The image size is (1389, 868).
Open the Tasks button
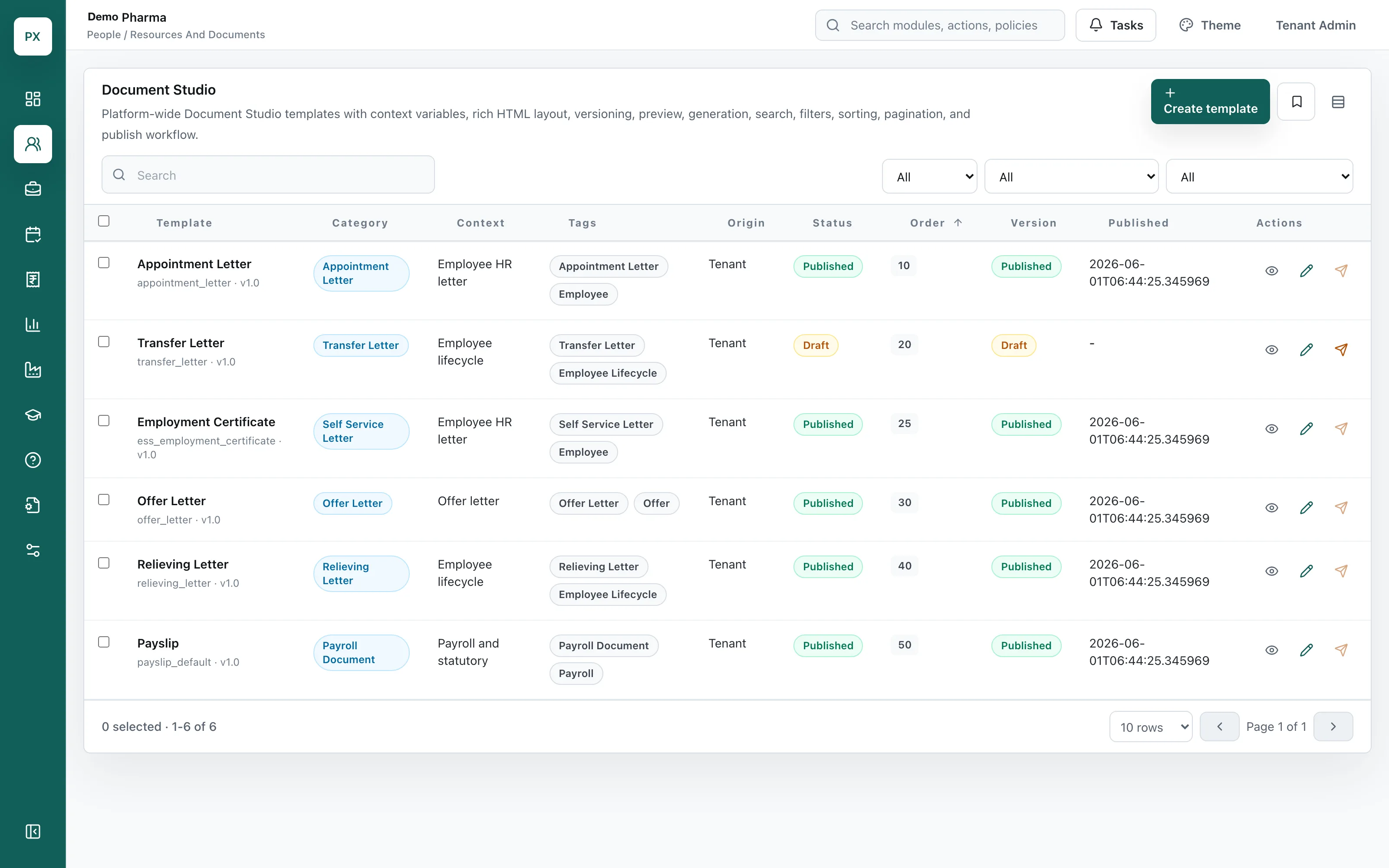[x=1115, y=25]
